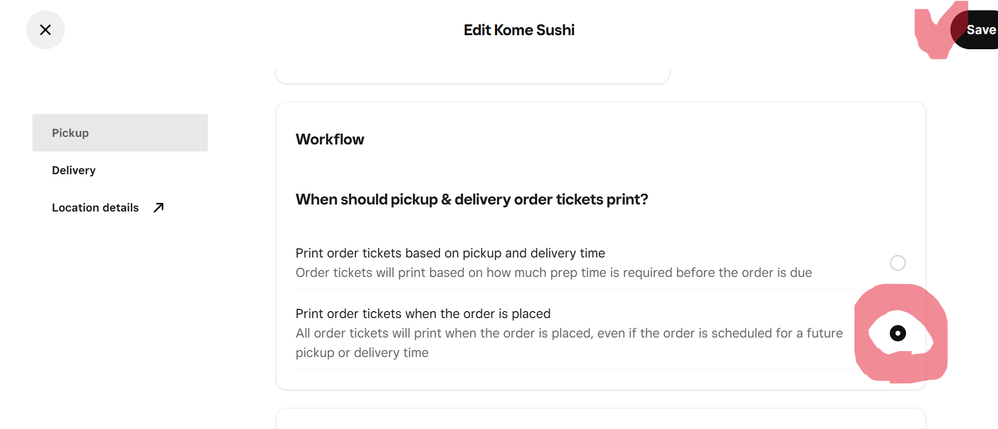The width and height of the screenshot is (998, 429).
Task: Open the Delivery section
Action: pos(74,170)
